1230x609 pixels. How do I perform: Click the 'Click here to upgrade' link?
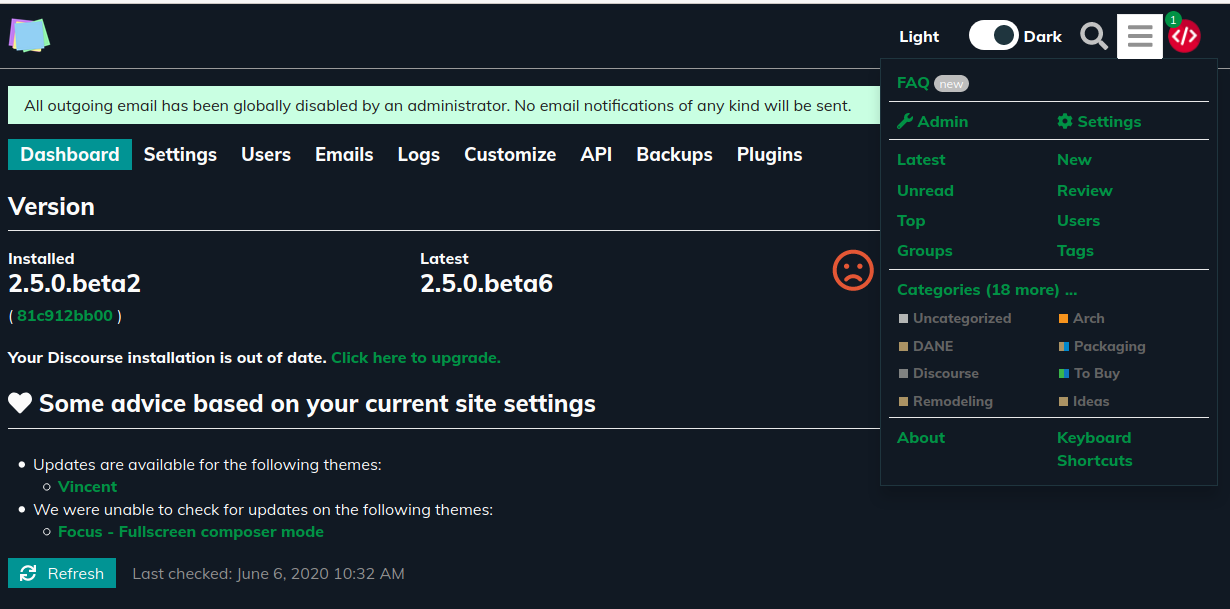click(415, 358)
